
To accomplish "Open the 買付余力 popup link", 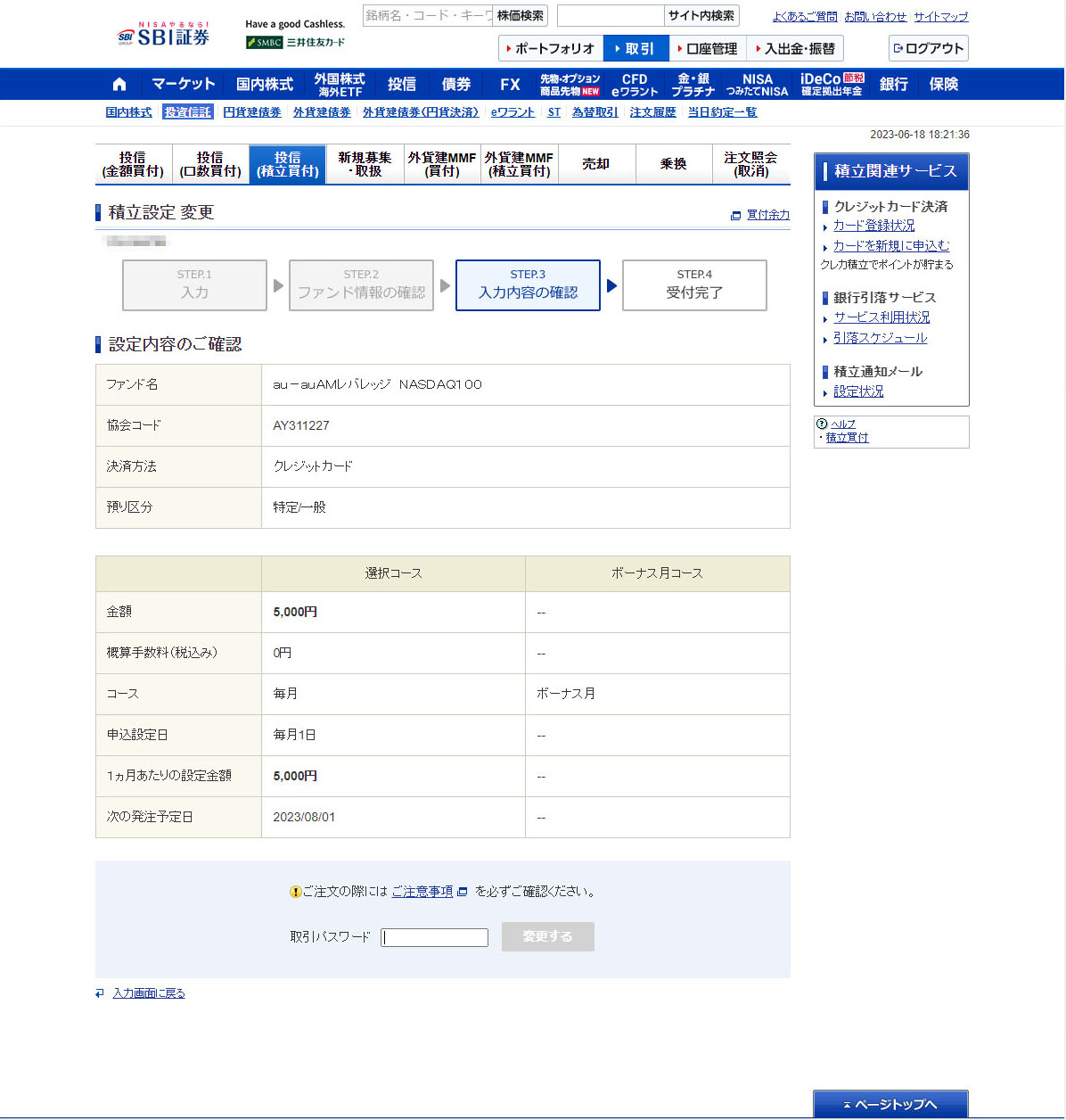I will click(767, 215).
